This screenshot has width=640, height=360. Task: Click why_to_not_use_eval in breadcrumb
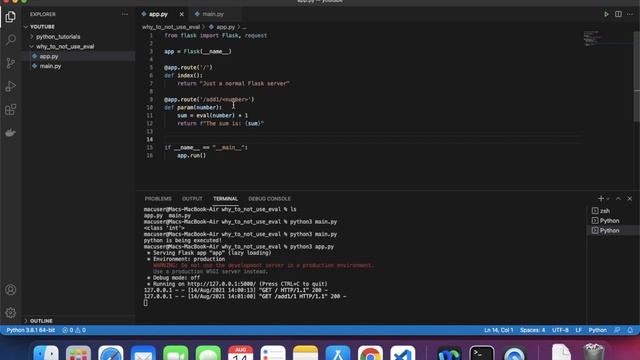click(x=171, y=27)
